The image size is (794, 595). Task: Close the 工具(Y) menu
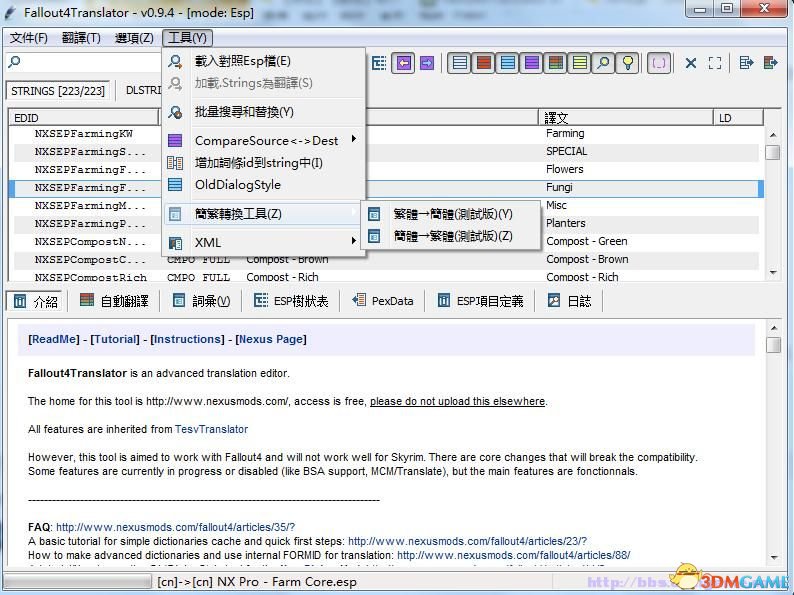pyautogui.click(x=187, y=38)
